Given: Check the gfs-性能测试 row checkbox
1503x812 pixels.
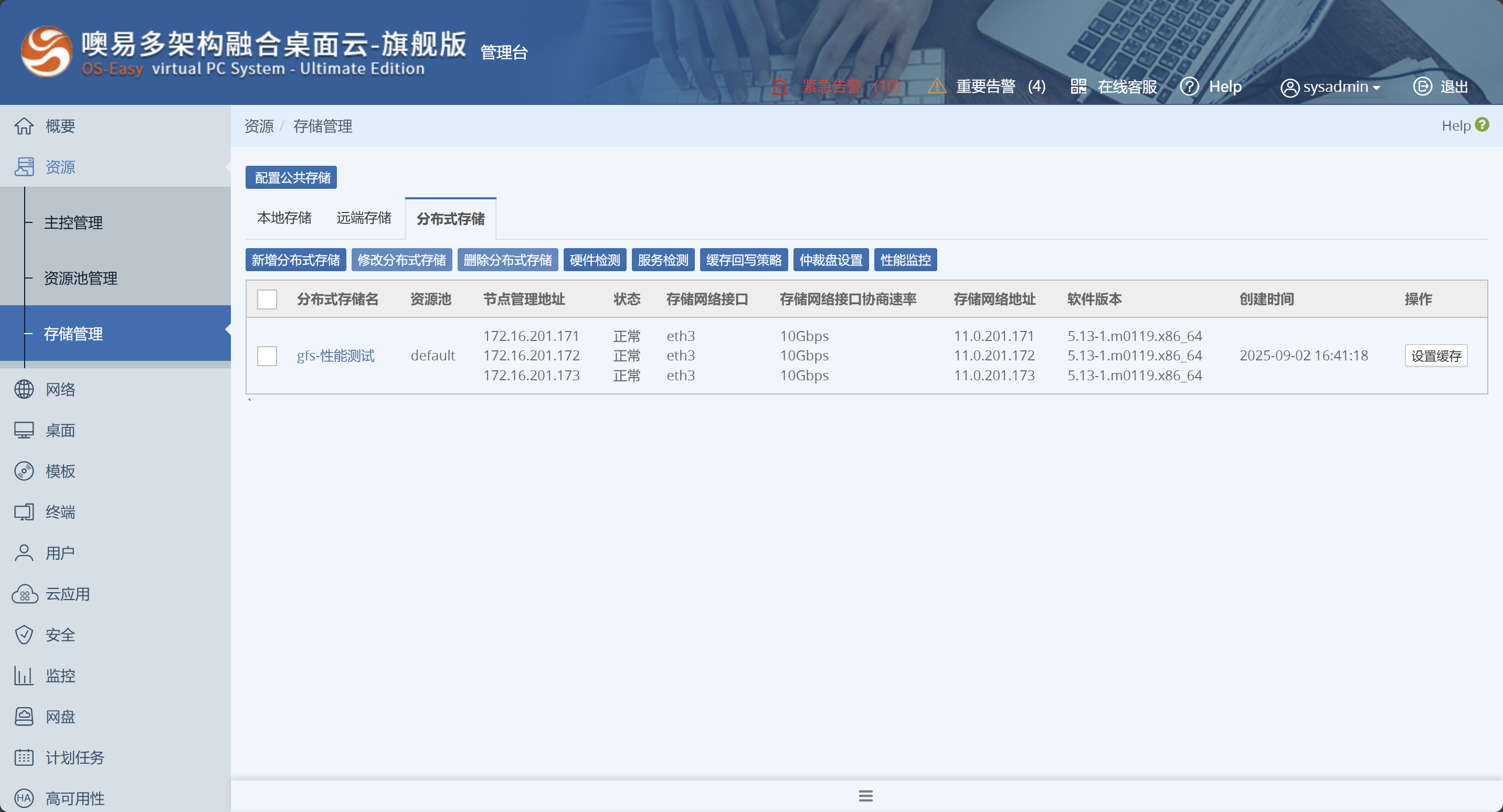Looking at the screenshot, I should coord(267,356).
